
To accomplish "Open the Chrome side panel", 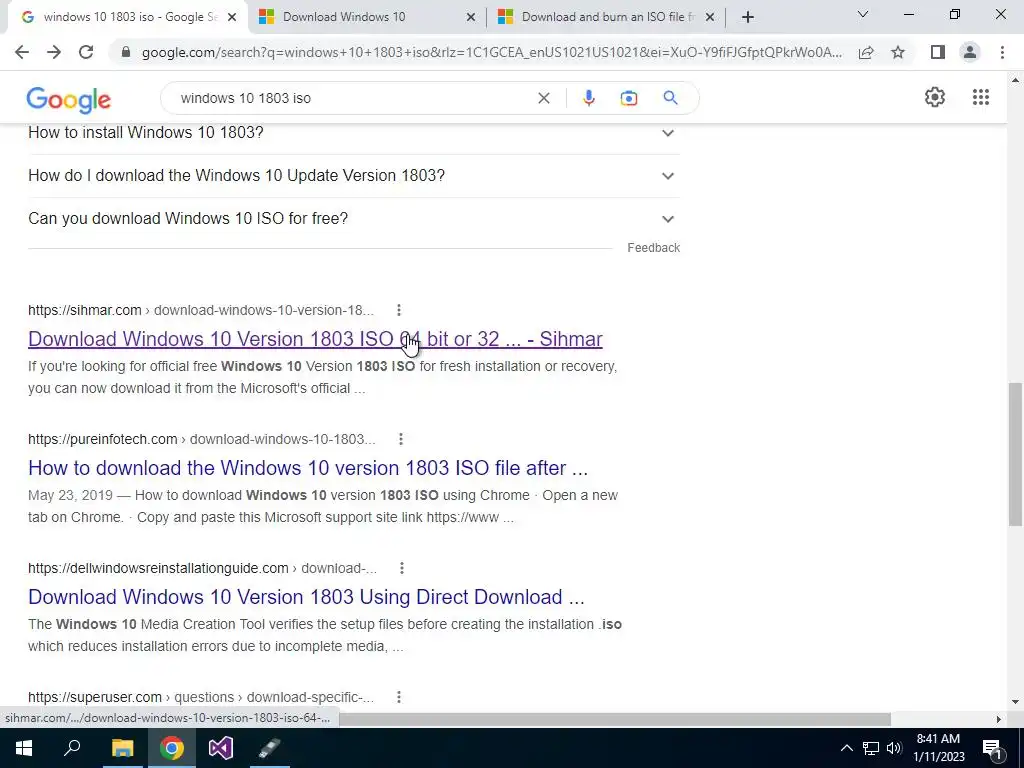I will tap(938, 52).
